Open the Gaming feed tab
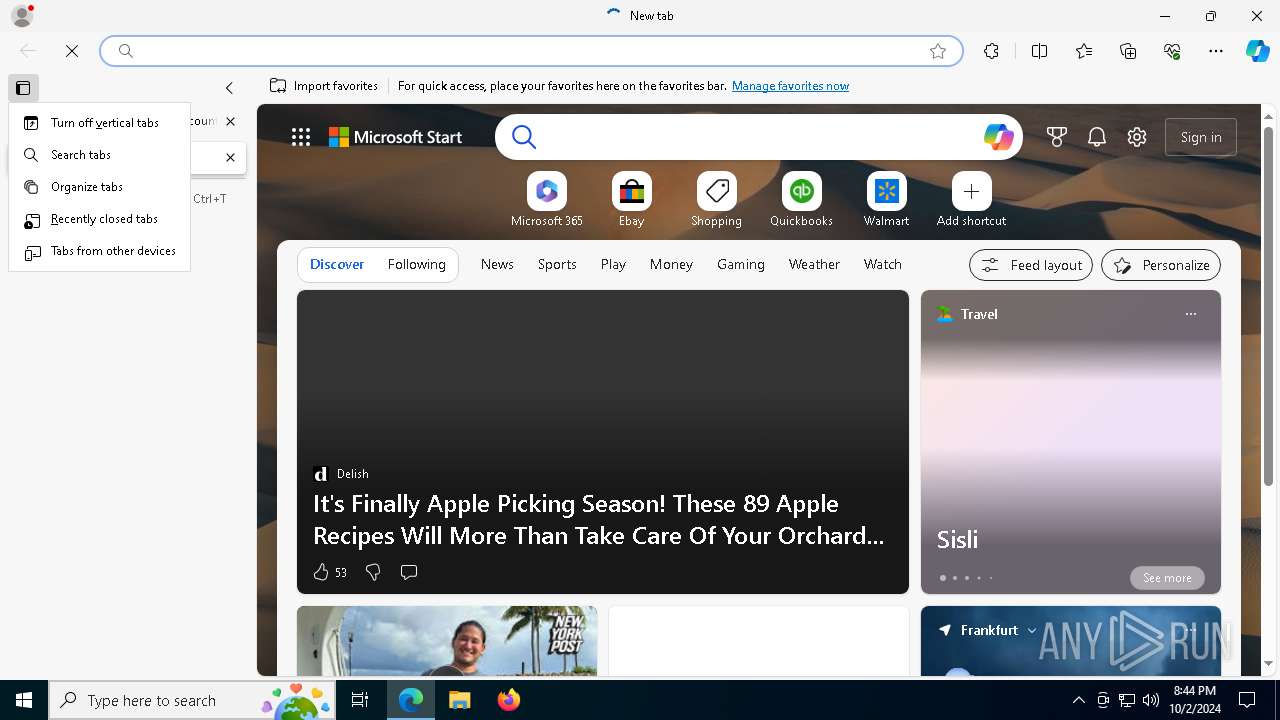 tap(741, 265)
